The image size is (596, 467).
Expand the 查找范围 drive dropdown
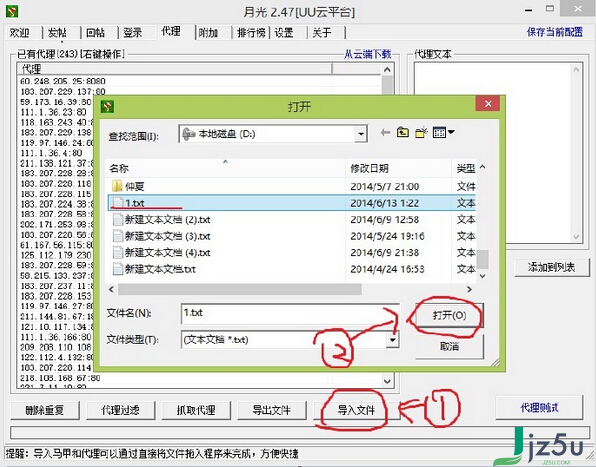361,134
